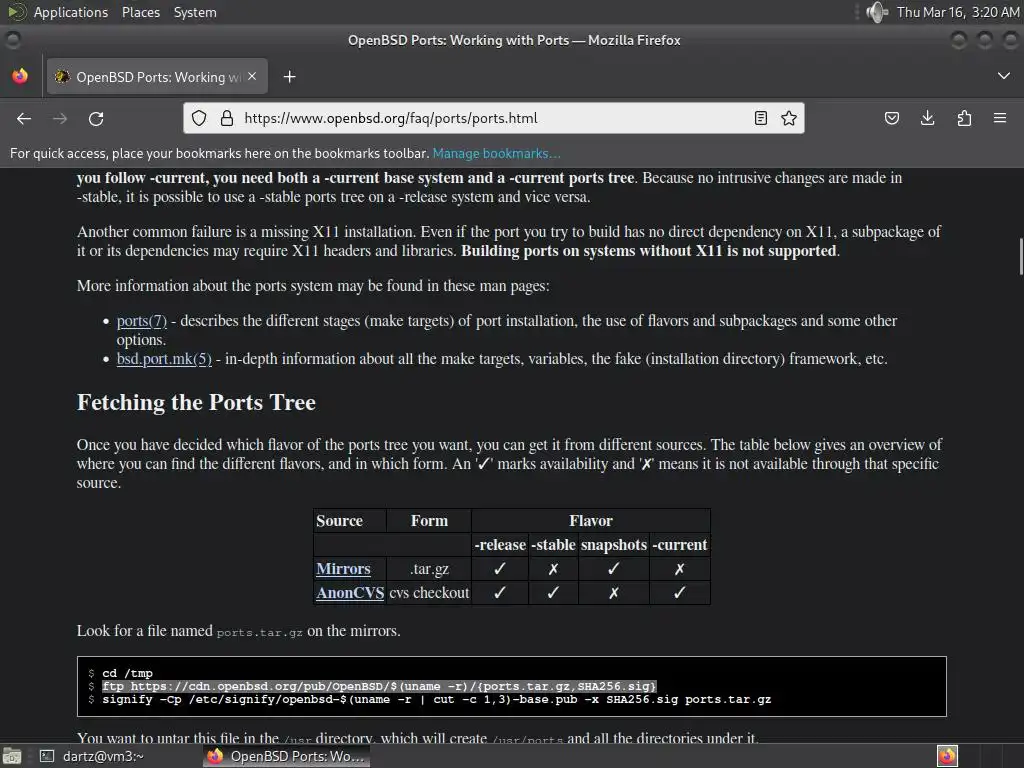Screen dimensions: 1024x768
Task: Click the page vertical scrollbar thumb
Action: click(x=1021, y=257)
